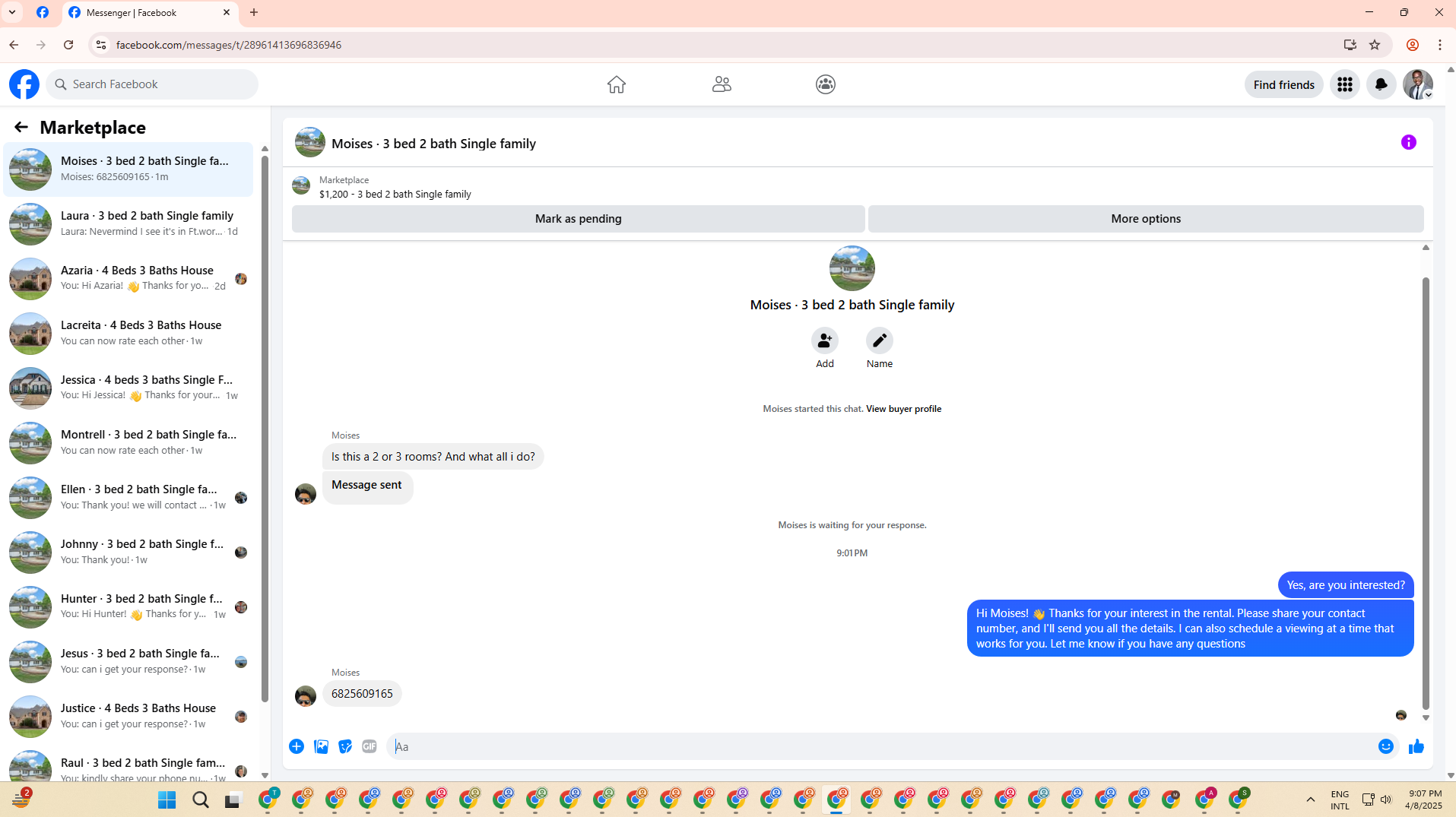Image resolution: width=1456 pixels, height=817 pixels.
Task: Click More options button
Action: [x=1146, y=219]
